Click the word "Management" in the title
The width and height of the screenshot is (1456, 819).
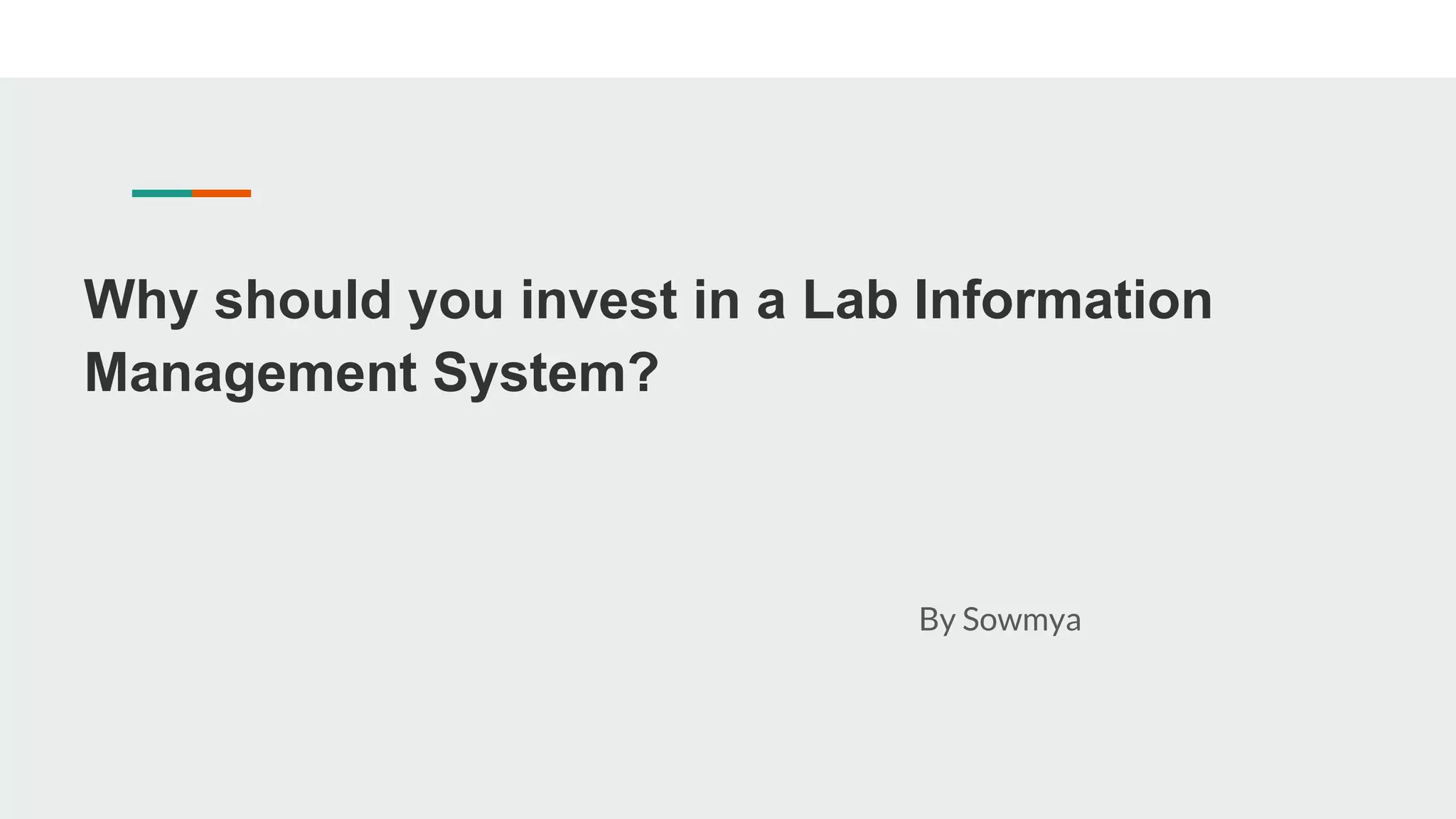(250, 373)
